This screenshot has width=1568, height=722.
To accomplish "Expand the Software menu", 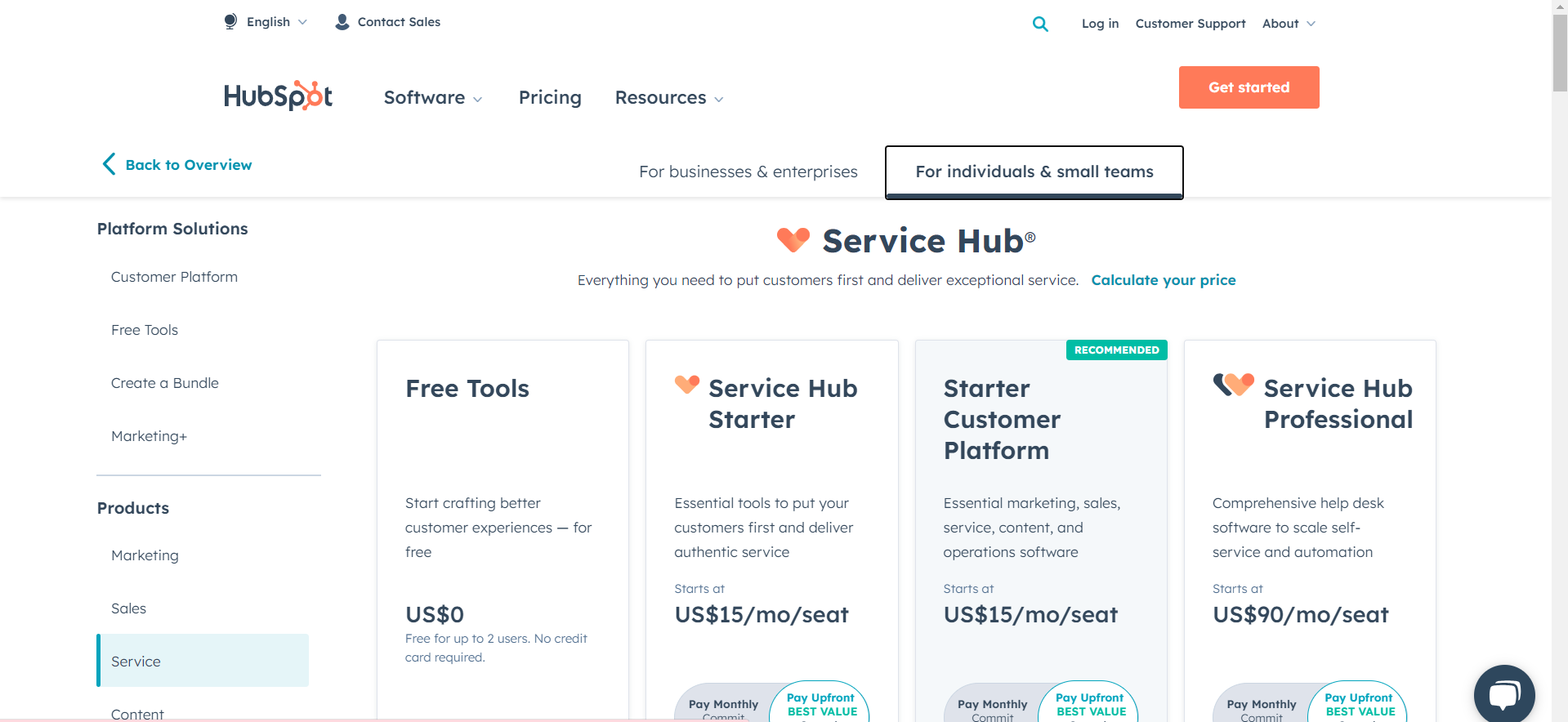I will click(433, 98).
